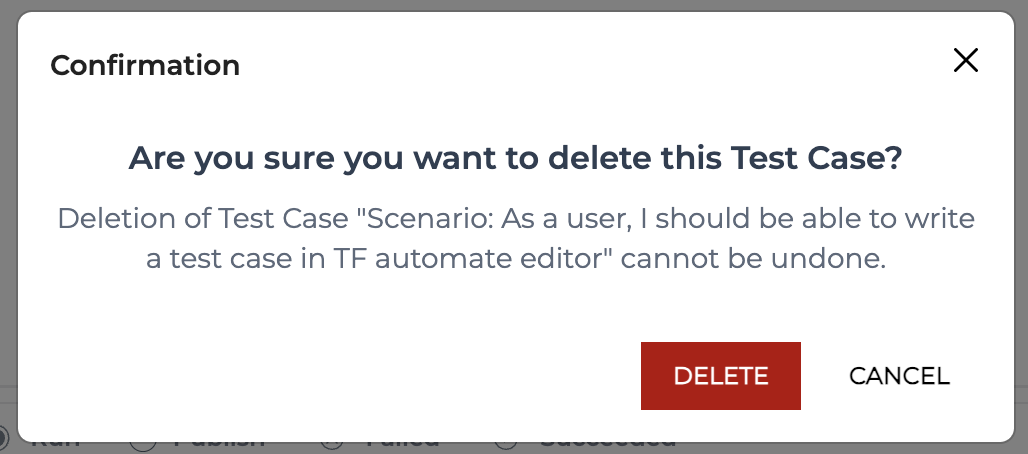Close the Confirmation dialog with the X icon
The height and width of the screenshot is (454, 1028).
[x=966, y=60]
